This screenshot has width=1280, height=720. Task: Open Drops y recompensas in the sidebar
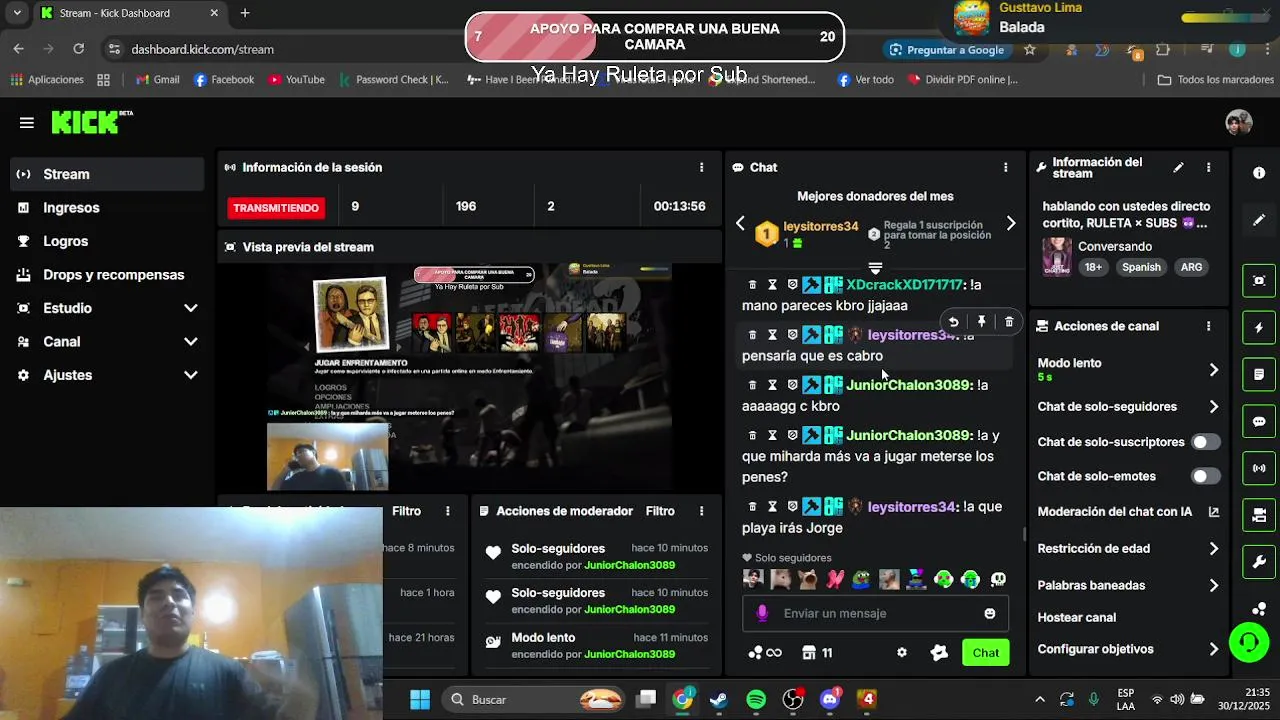tap(107, 275)
